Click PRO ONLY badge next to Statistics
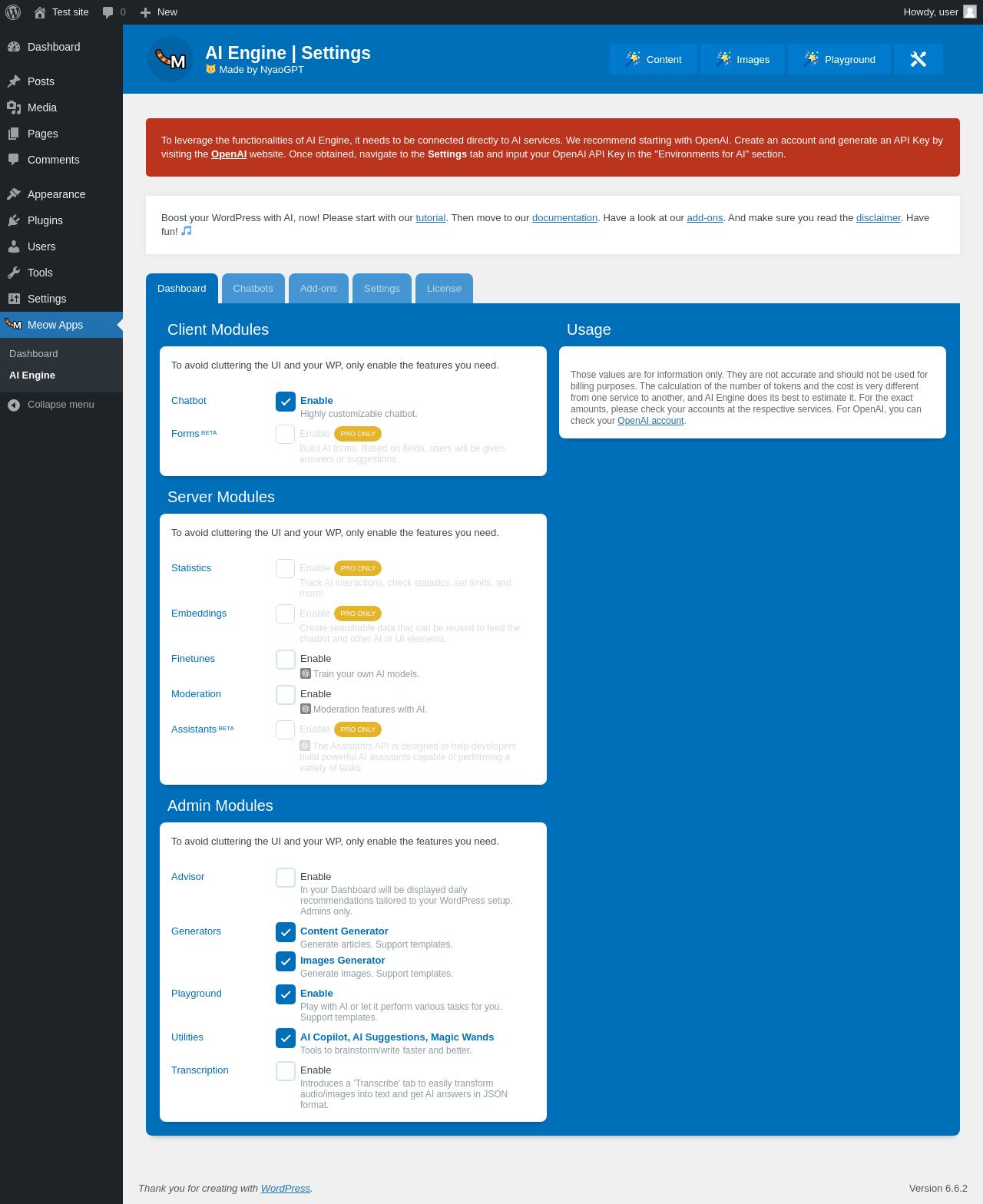The height and width of the screenshot is (1204, 983). (358, 568)
